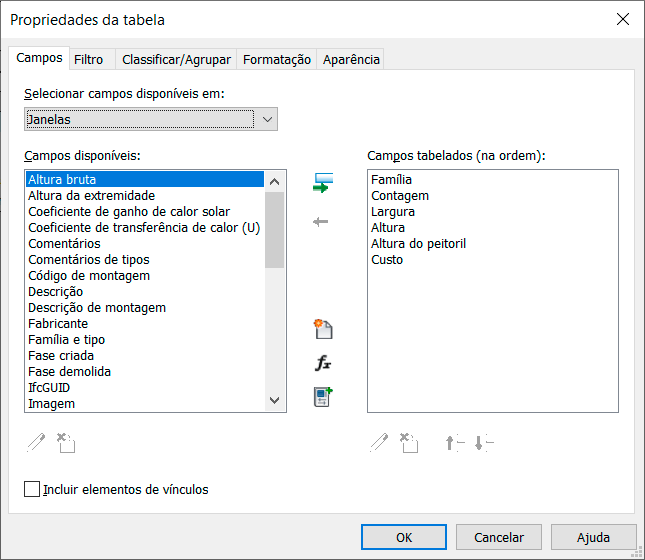Select Fase demolida field

pyautogui.click(x=145, y=372)
